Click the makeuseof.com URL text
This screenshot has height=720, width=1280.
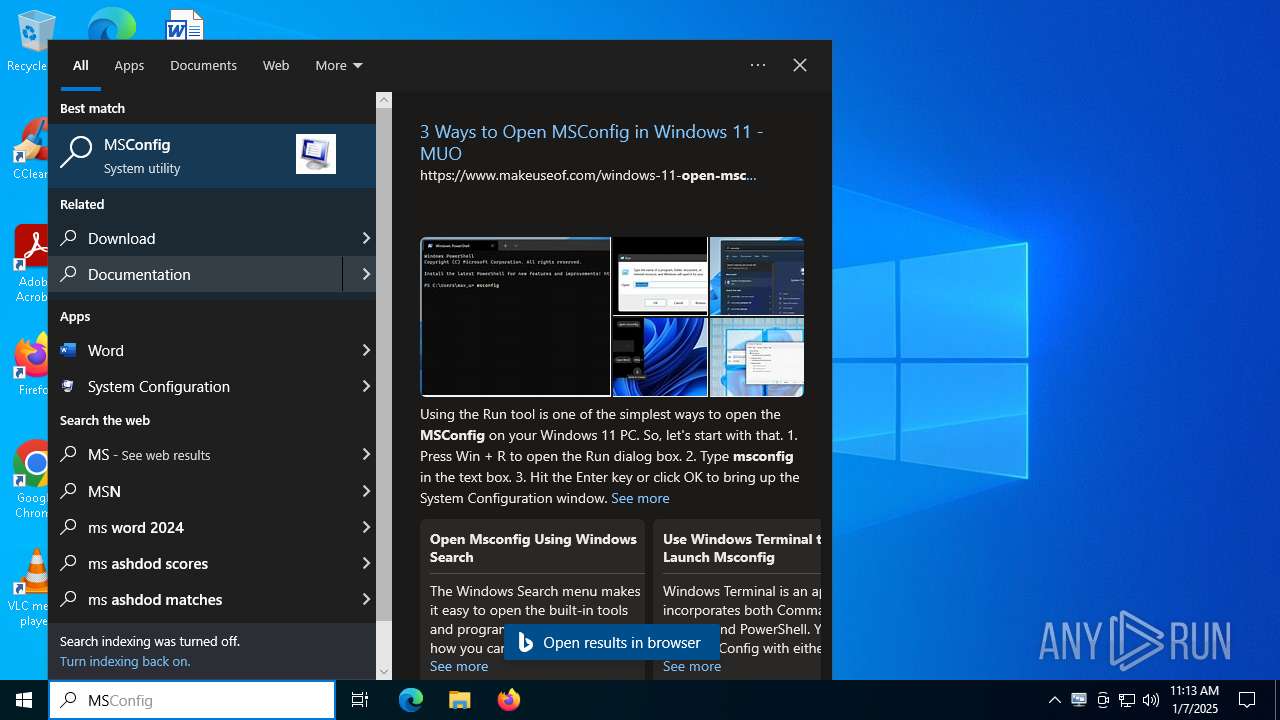[588, 176]
